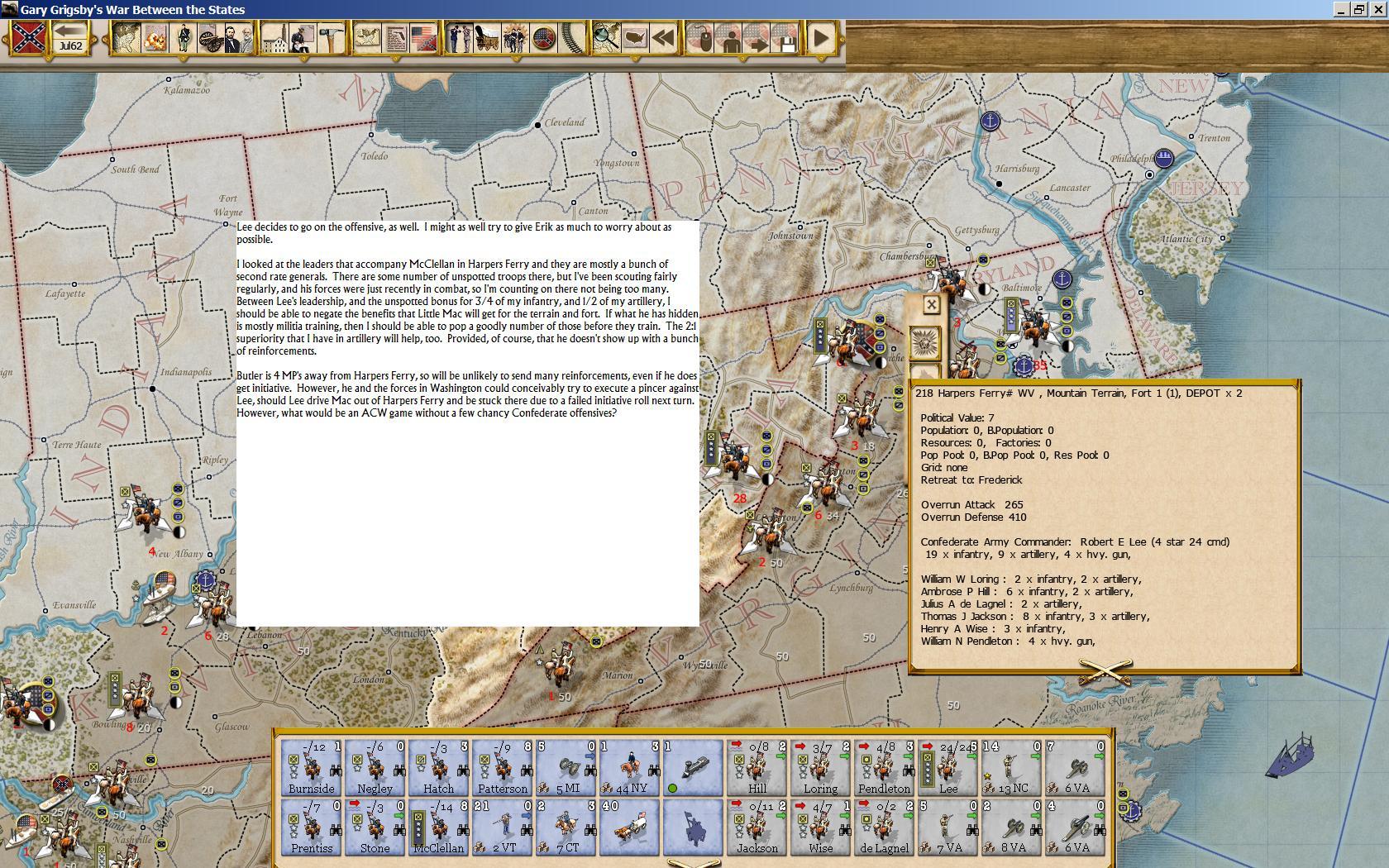1389x868 pixels.
Task: Click the factory building toolbar icon
Action: click(x=275, y=38)
